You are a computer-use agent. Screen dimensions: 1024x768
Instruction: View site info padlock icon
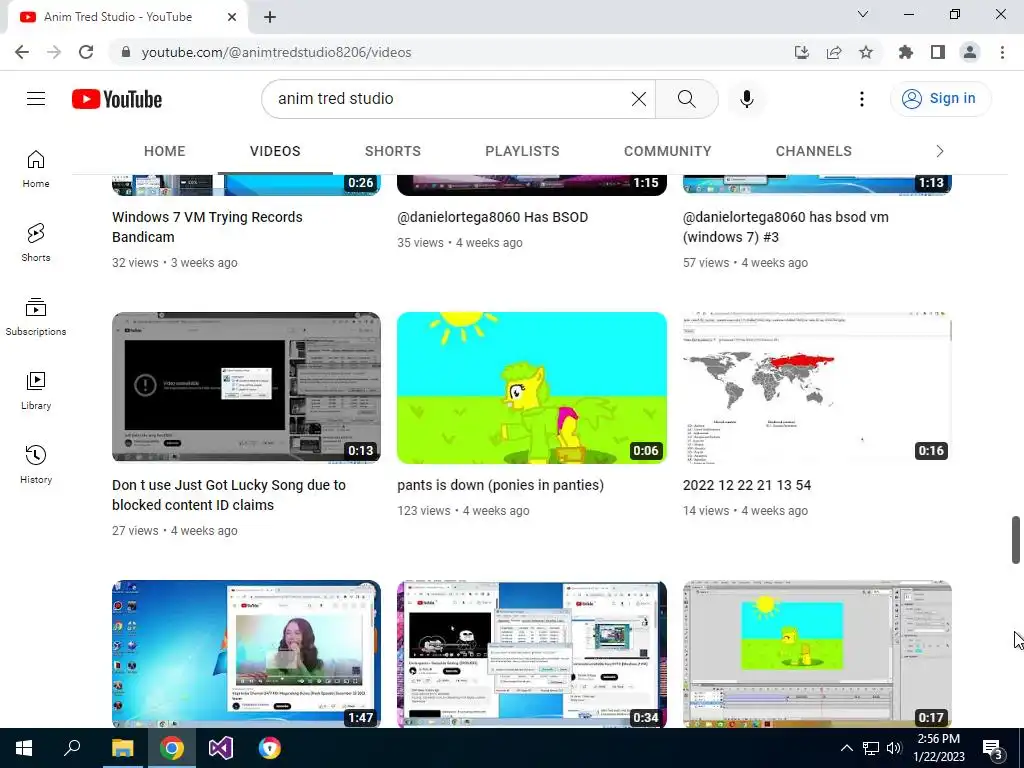(x=126, y=52)
